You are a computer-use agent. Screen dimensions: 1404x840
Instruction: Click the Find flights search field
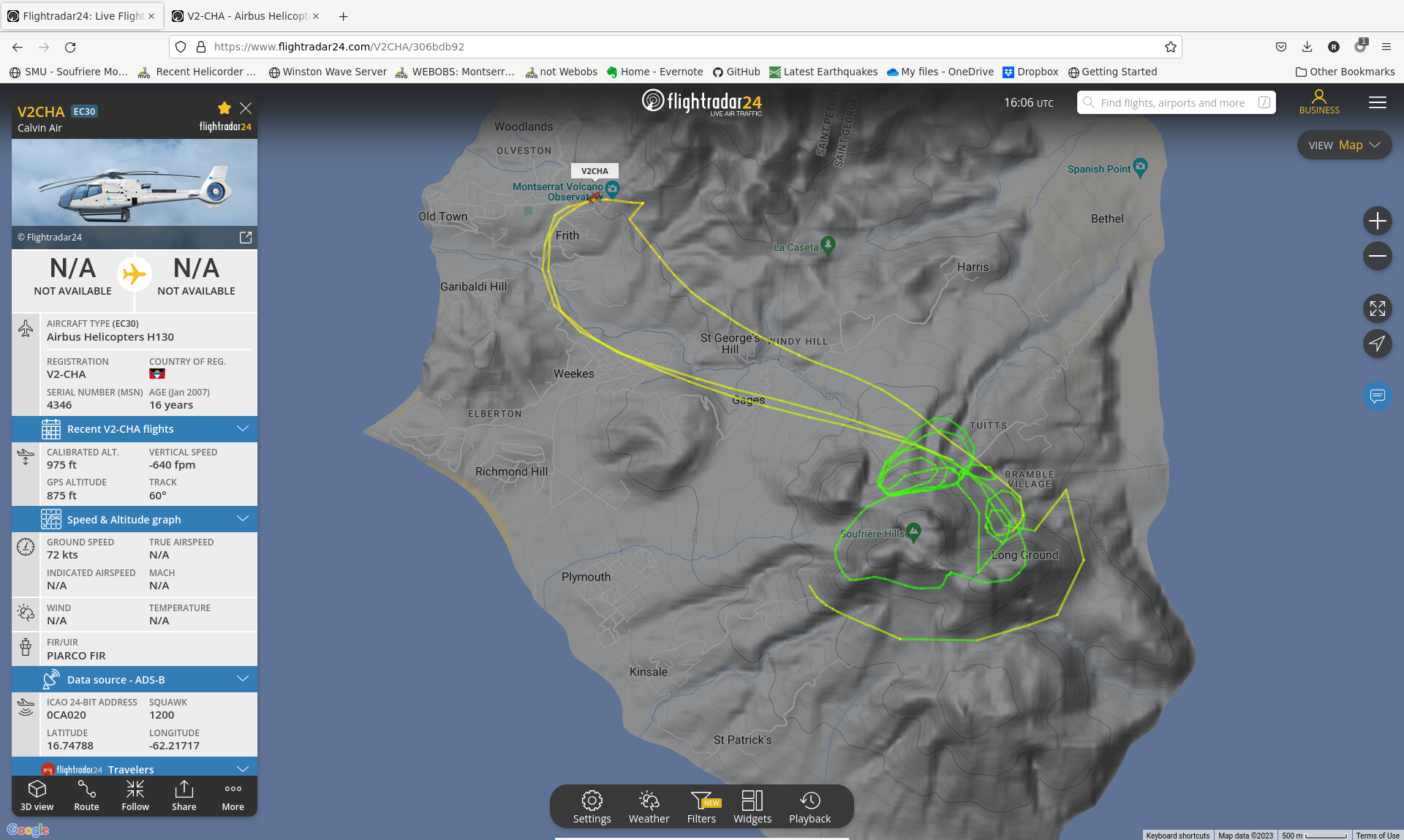[x=1176, y=102]
